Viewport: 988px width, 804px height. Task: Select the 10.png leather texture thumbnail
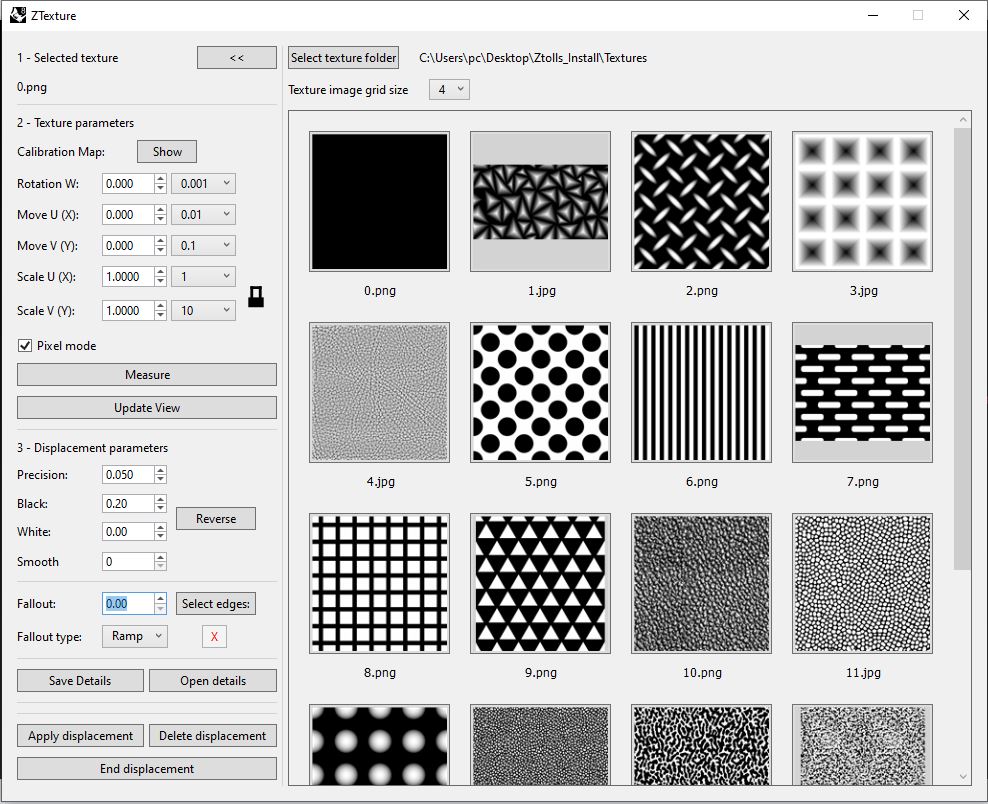click(x=701, y=583)
